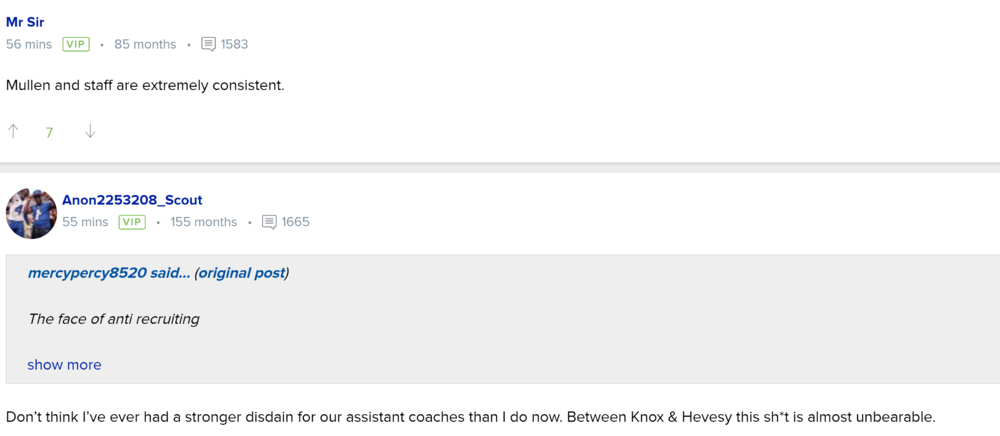Click mercypercy8520 said quote link

tap(108, 273)
